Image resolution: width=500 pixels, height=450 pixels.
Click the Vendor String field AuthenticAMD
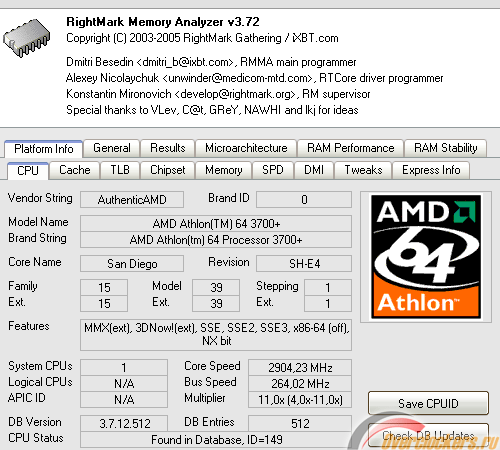coord(132,200)
